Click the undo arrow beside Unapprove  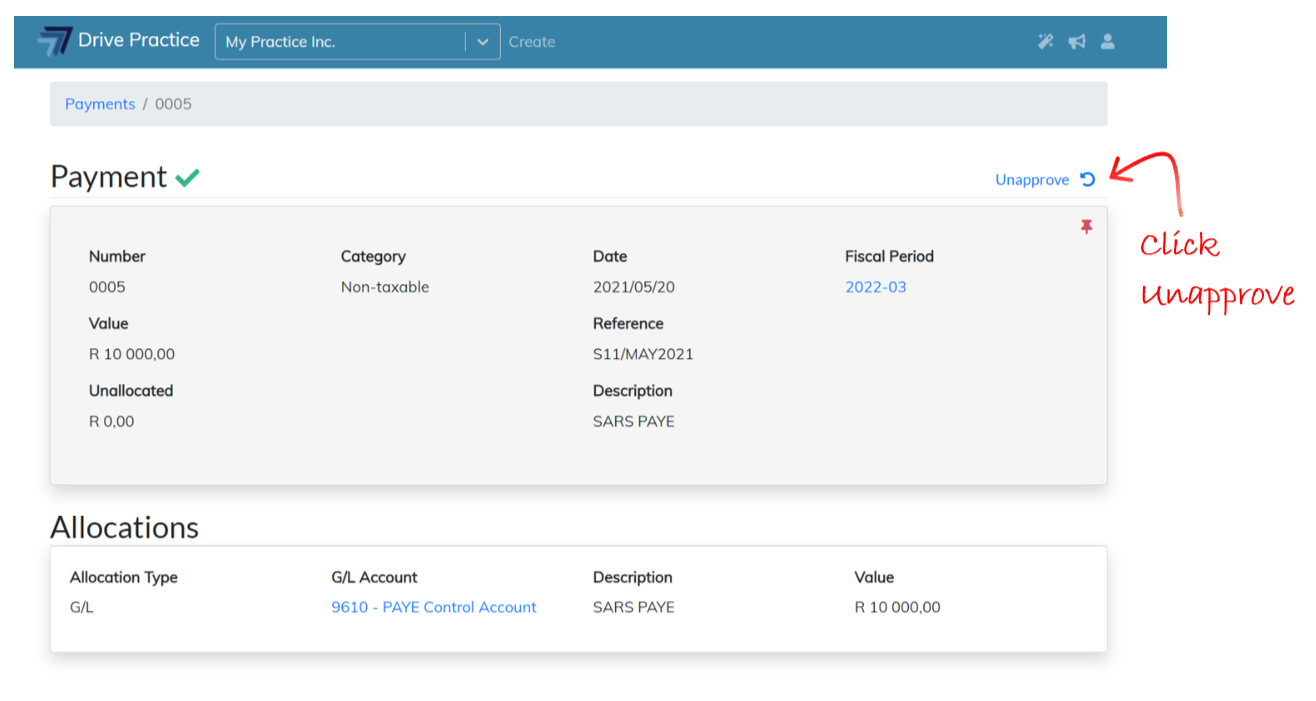1088,180
